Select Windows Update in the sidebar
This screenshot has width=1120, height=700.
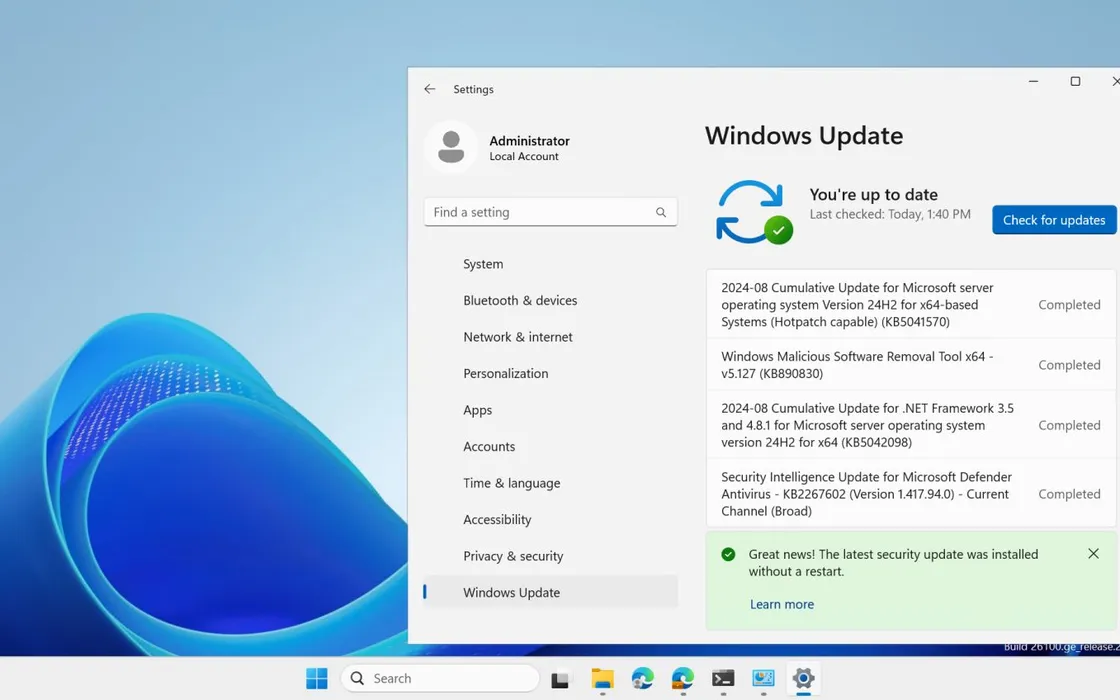[x=551, y=592]
